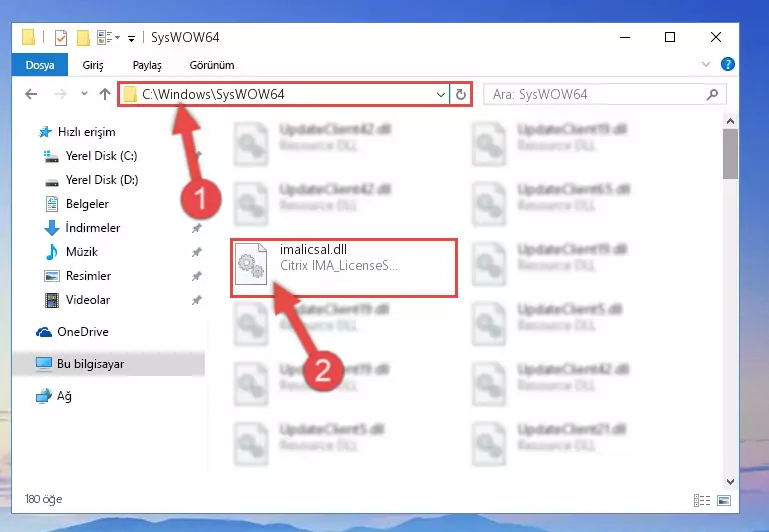Click the Videolar film icon
Screen dimensions: 769x532
[51, 300]
